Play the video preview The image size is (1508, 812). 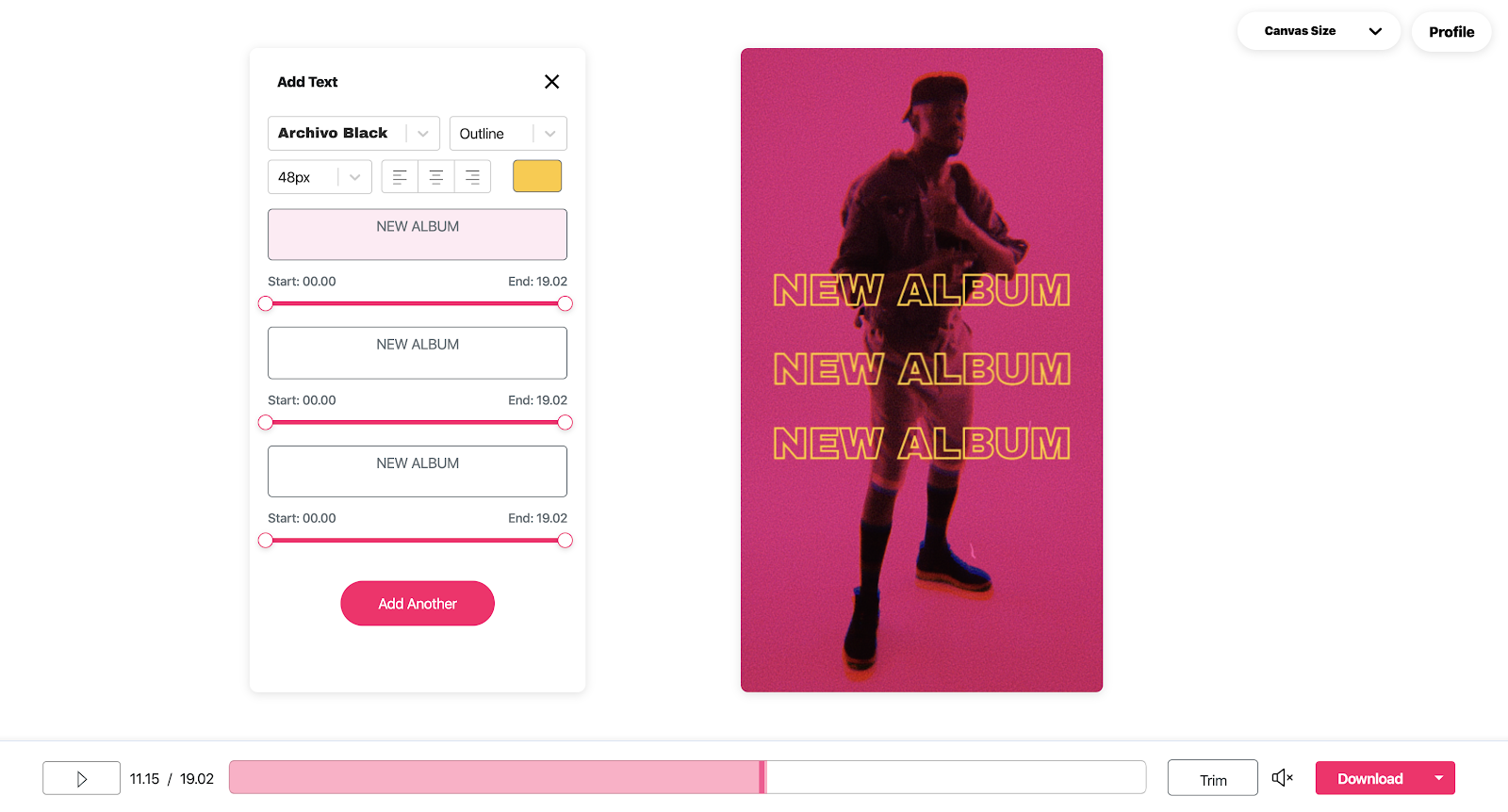tap(81, 779)
